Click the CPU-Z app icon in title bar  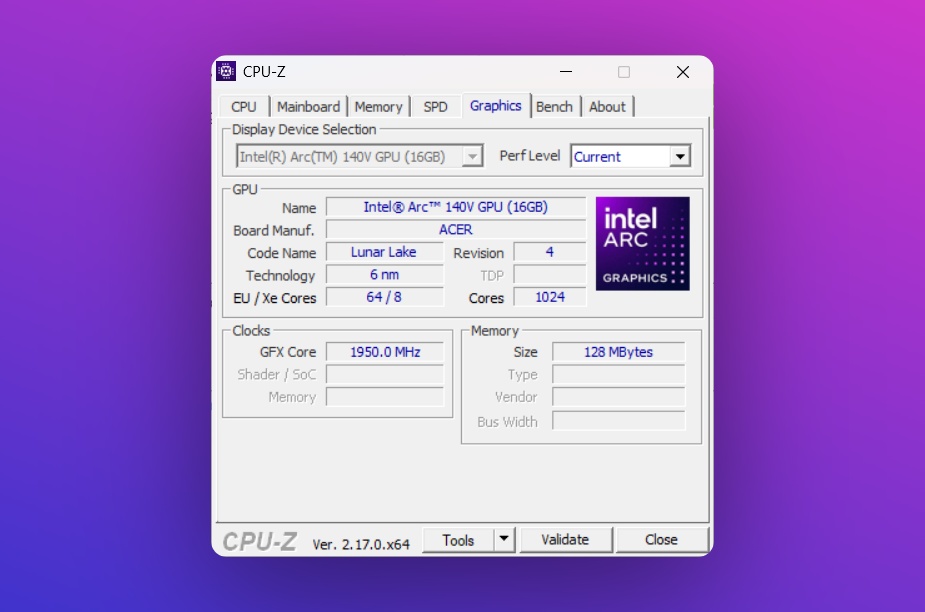point(226,71)
